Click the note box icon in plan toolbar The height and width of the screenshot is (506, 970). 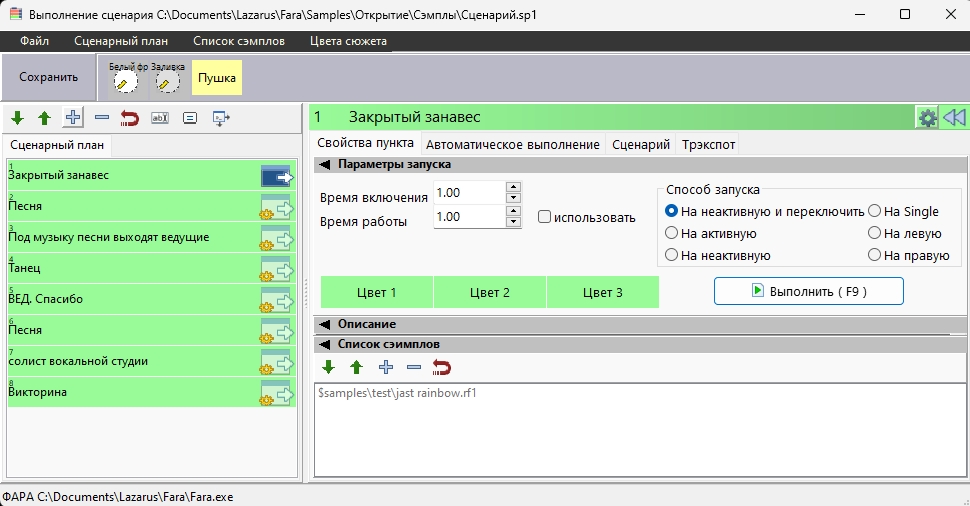[190, 118]
